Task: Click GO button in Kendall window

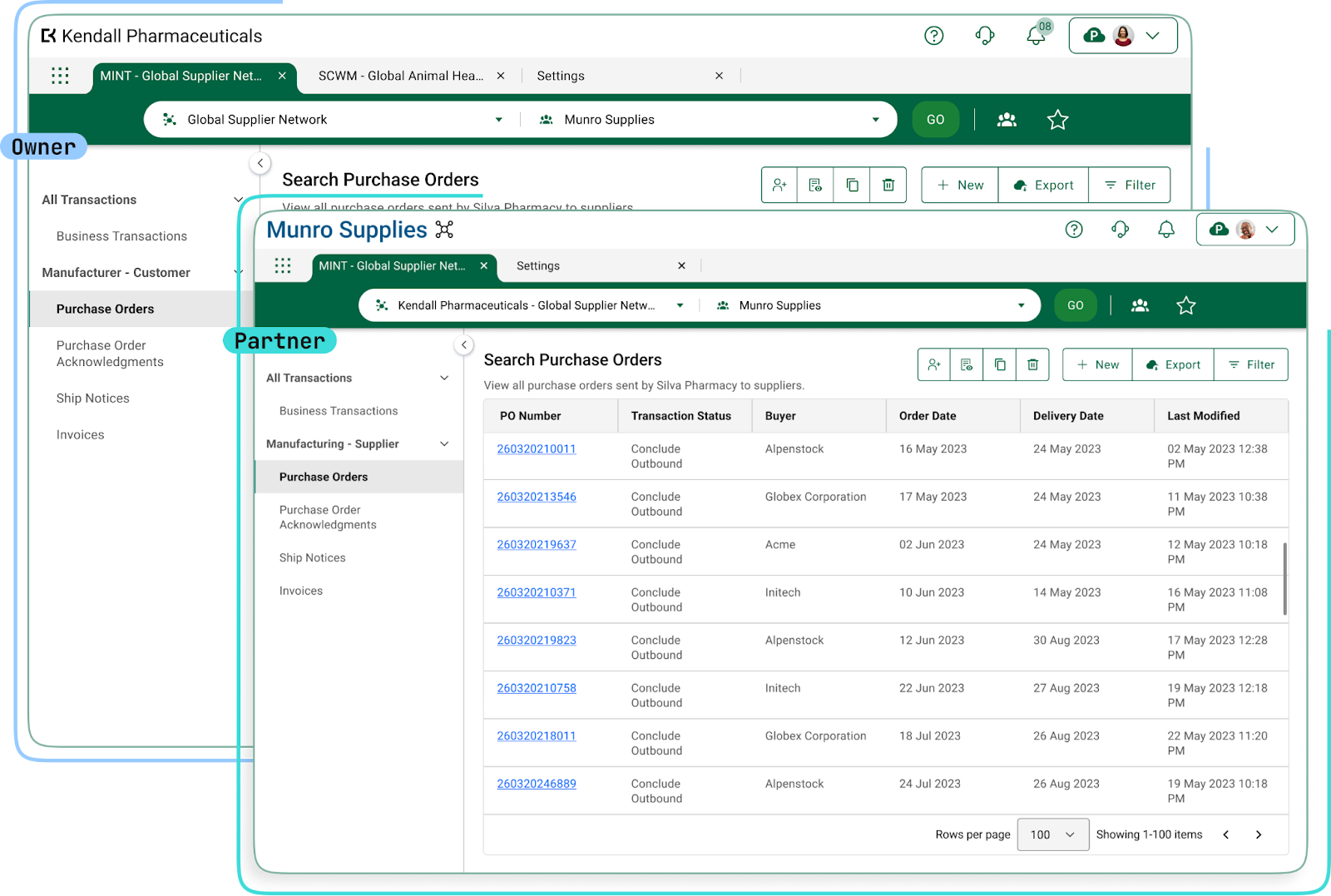Action: pyautogui.click(x=936, y=120)
